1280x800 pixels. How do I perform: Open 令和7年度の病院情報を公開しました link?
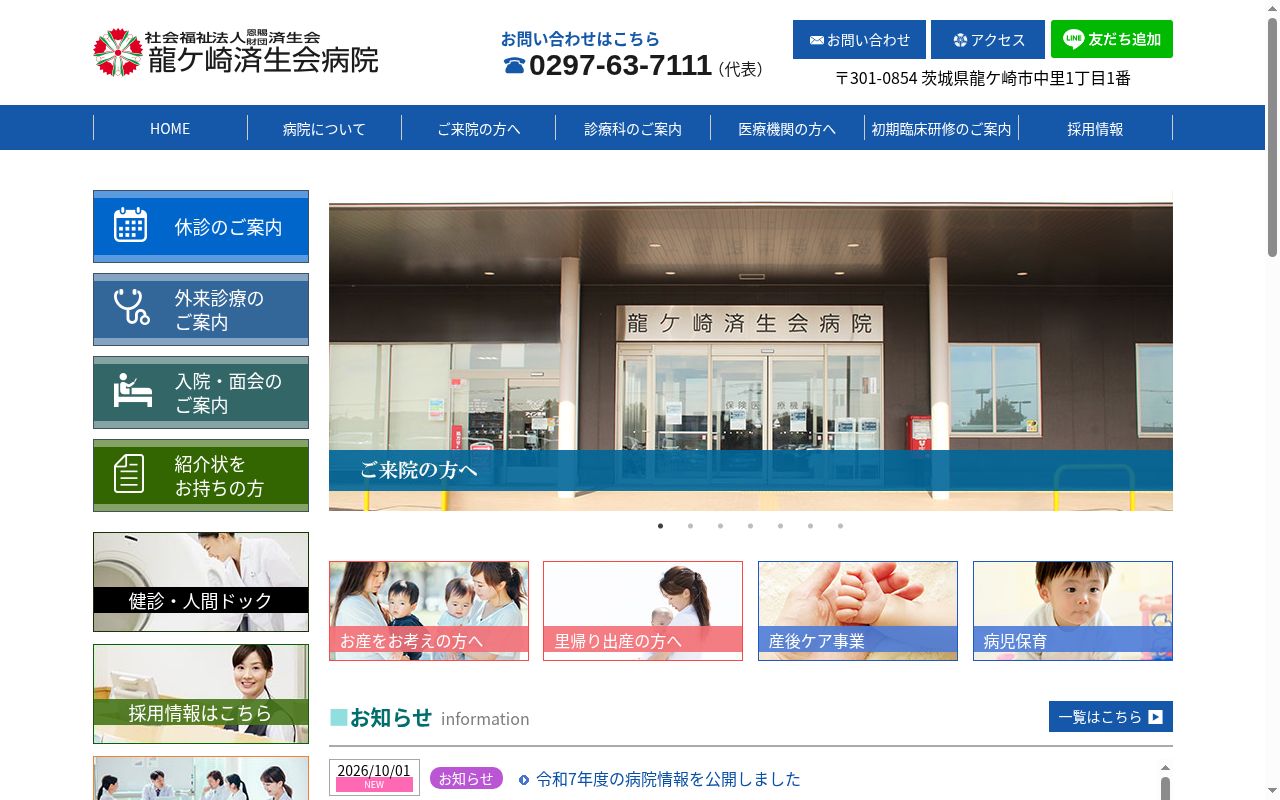(x=668, y=779)
